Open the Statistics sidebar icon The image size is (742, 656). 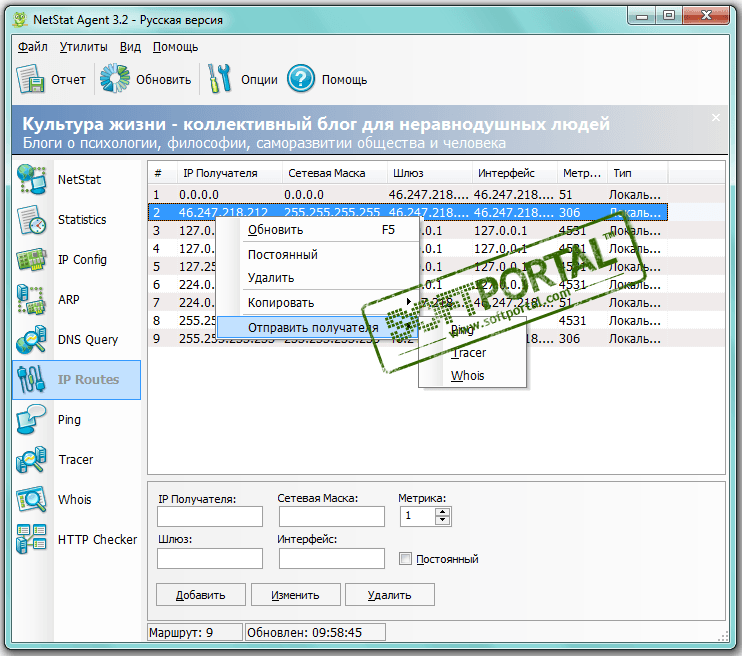tap(32, 220)
